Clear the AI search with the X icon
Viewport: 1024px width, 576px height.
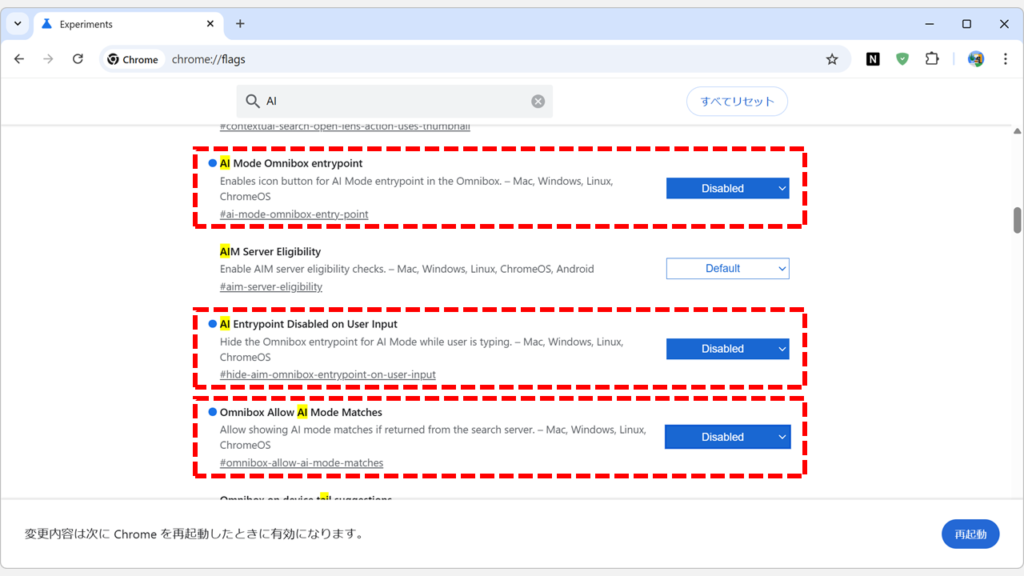click(x=537, y=101)
